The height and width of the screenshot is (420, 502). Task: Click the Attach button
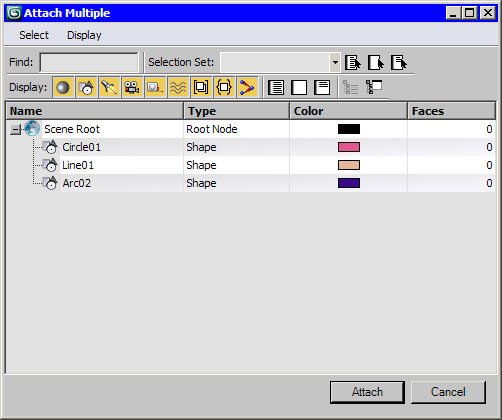(367, 392)
